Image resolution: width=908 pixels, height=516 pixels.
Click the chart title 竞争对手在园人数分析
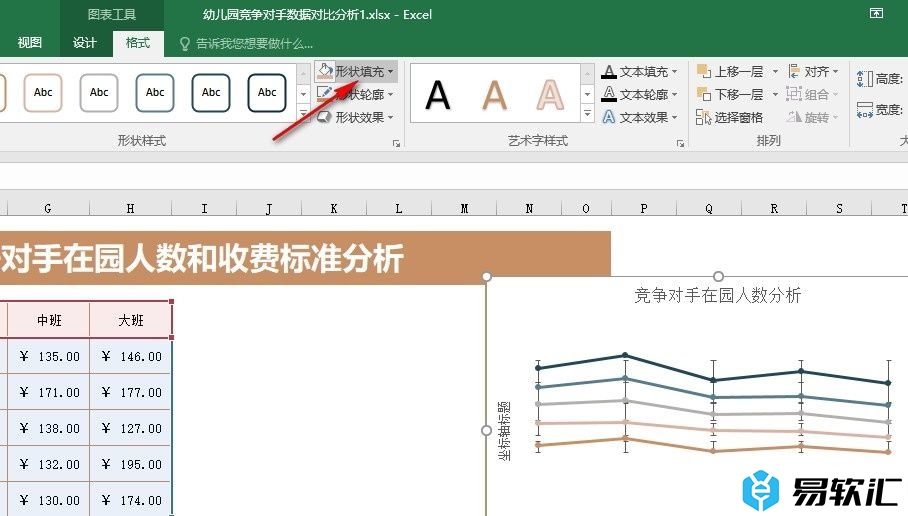717,295
